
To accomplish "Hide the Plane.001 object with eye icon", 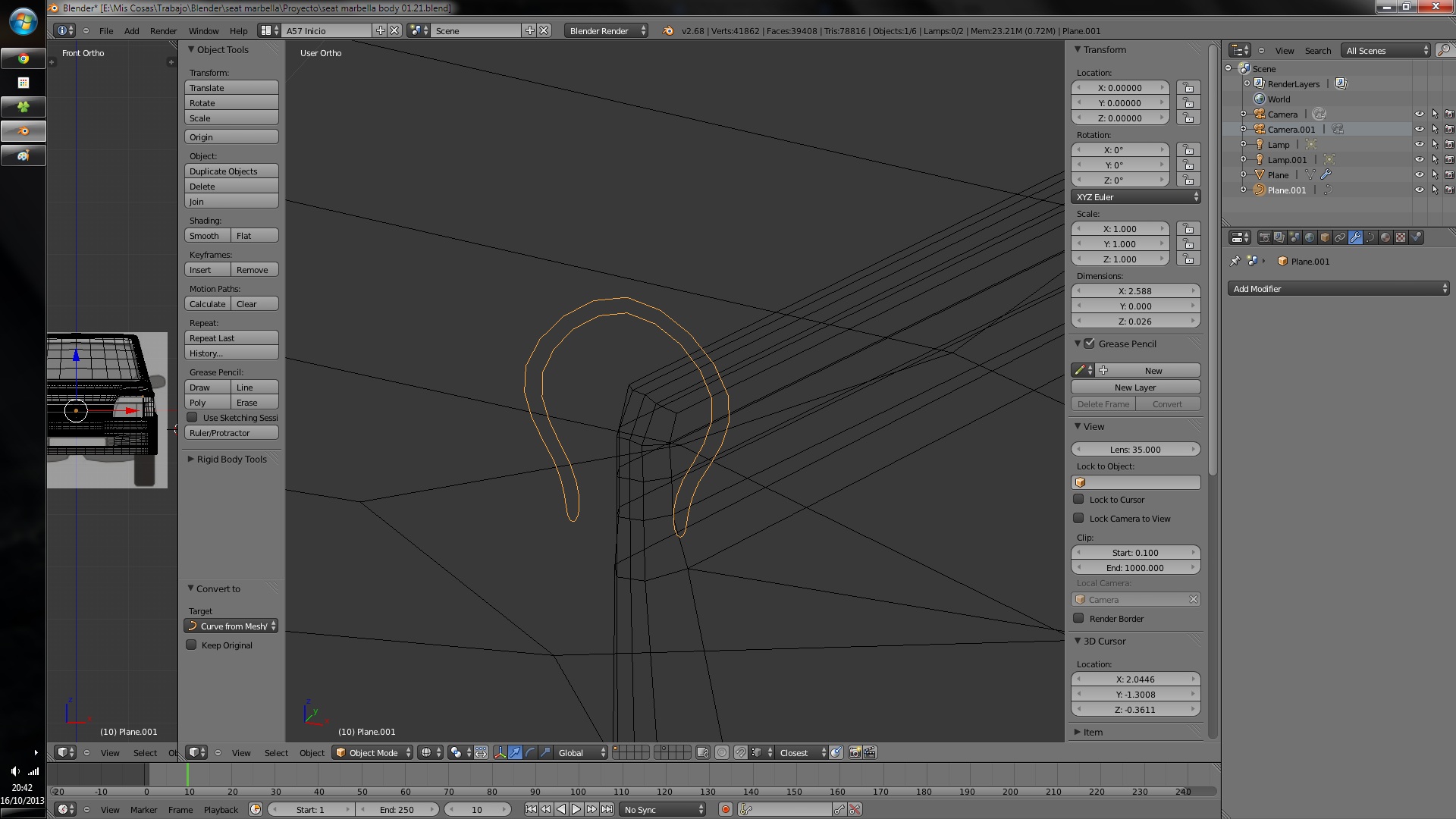I will 1419,190.
